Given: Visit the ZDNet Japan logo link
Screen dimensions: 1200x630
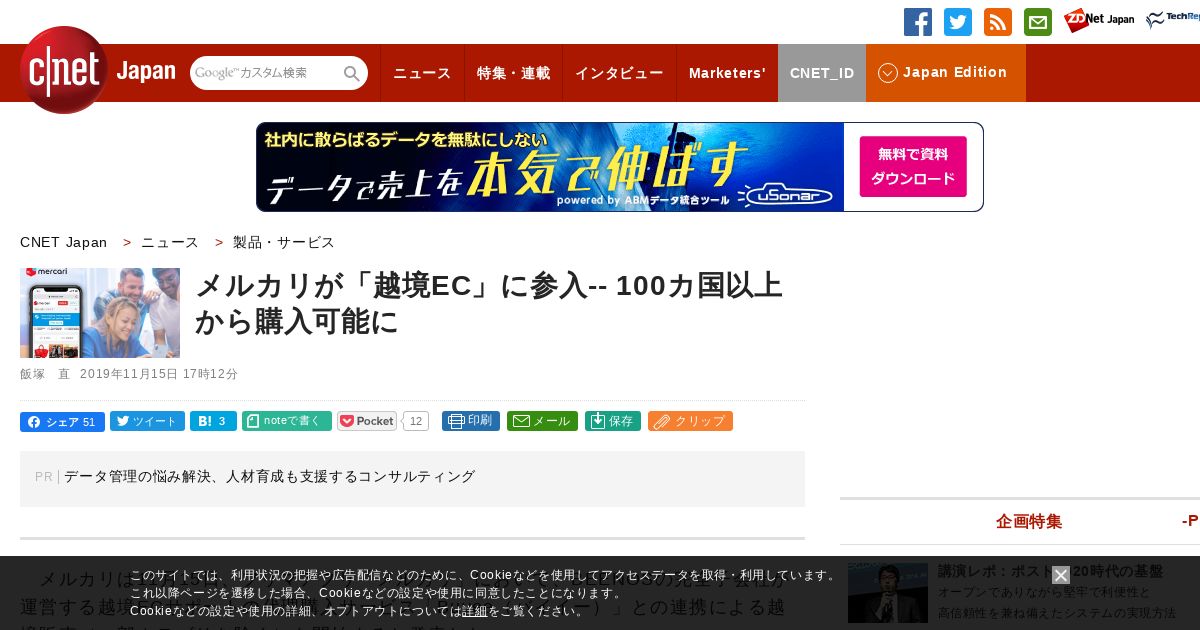Looking at the screenshot, I should [1099, 20].
